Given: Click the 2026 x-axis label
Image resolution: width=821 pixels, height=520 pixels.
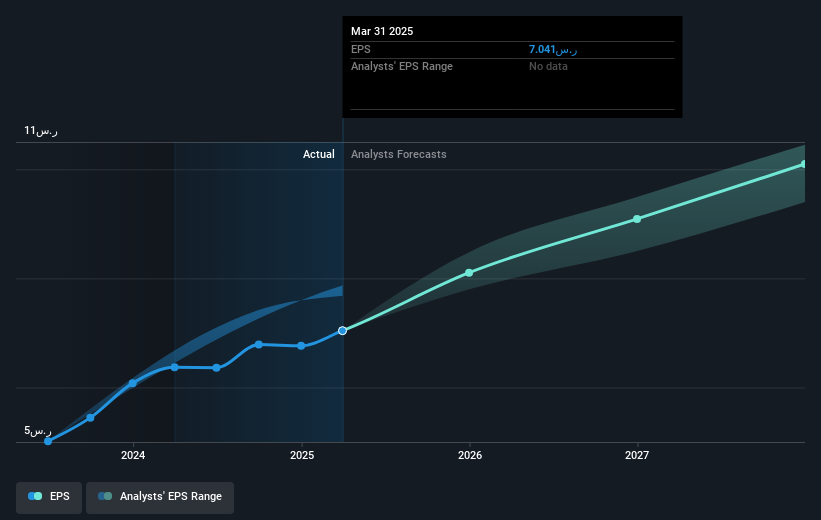Looking at the screenshot, I should pos(470,455).
